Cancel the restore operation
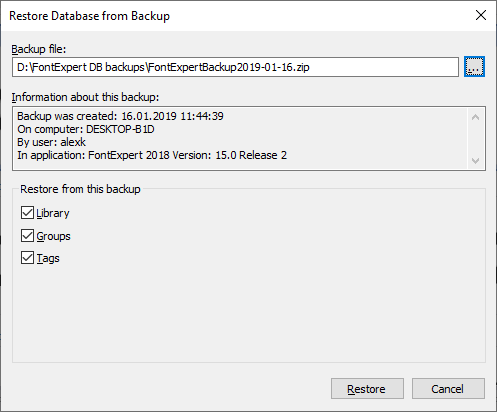497x412 pixels. tap(448, 389)
